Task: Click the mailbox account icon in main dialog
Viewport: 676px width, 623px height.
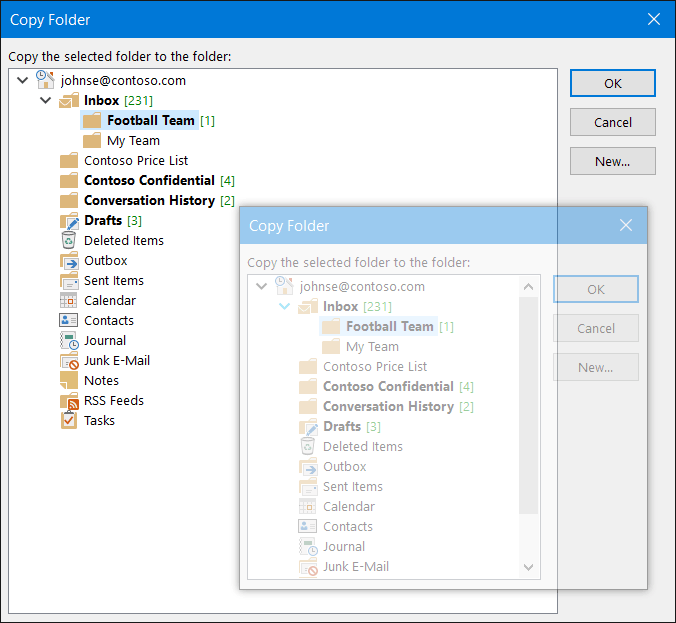Action: click(x=45, y=80)
